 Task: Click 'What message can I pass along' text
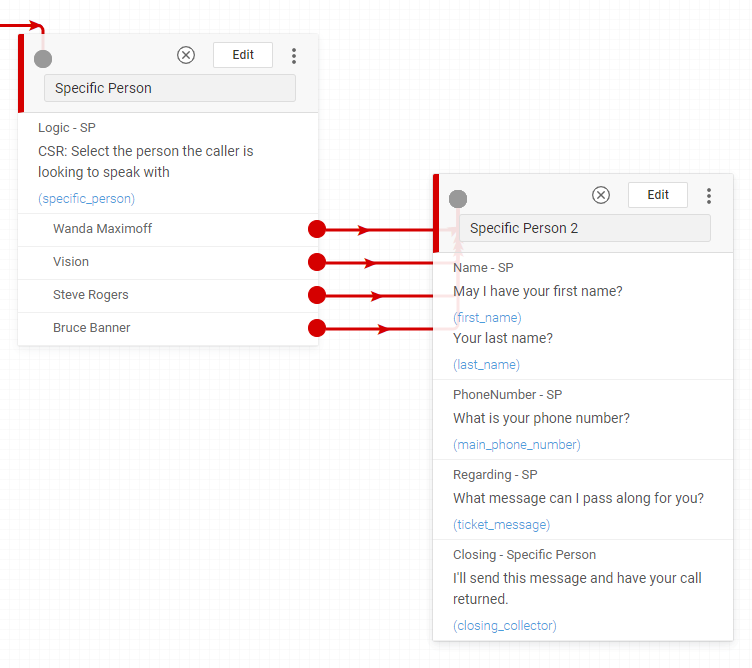[578, 498]
